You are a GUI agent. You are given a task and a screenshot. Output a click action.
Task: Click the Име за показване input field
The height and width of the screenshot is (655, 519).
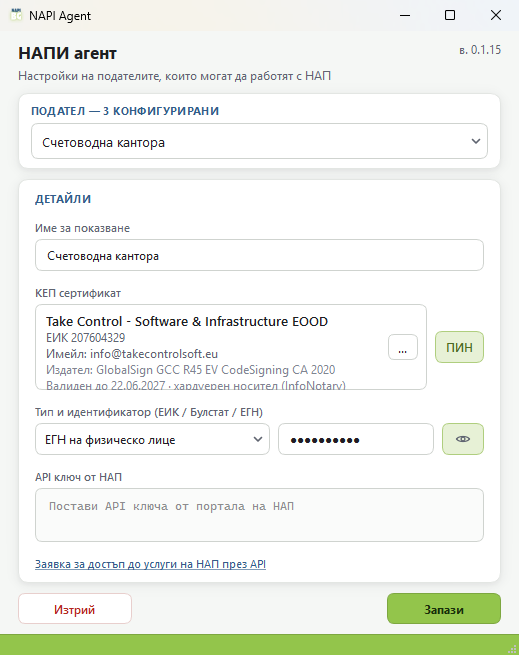tap(259, 255)
